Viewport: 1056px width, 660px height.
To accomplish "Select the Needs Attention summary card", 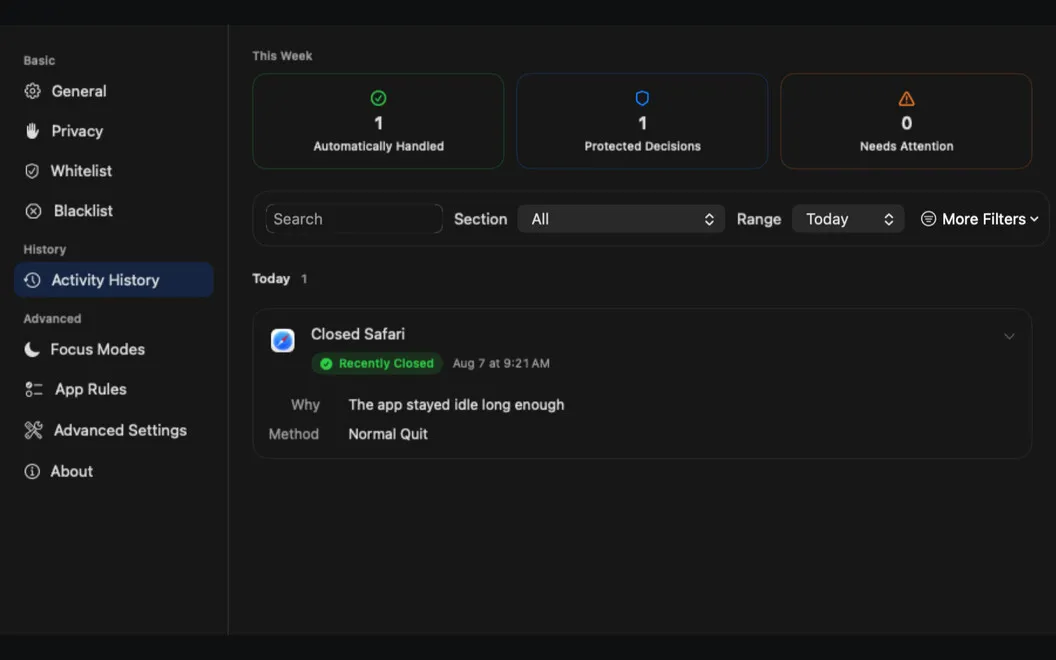I will point(906,121).
